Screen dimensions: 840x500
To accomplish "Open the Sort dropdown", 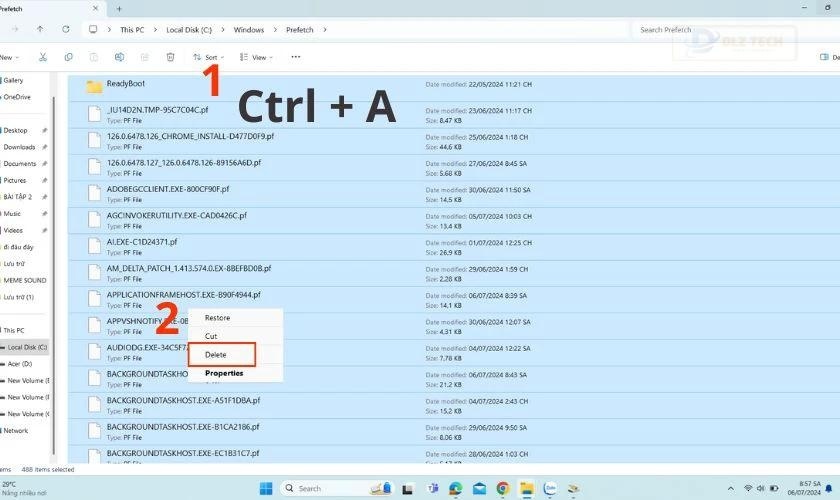I will click(x=206, y=58).
